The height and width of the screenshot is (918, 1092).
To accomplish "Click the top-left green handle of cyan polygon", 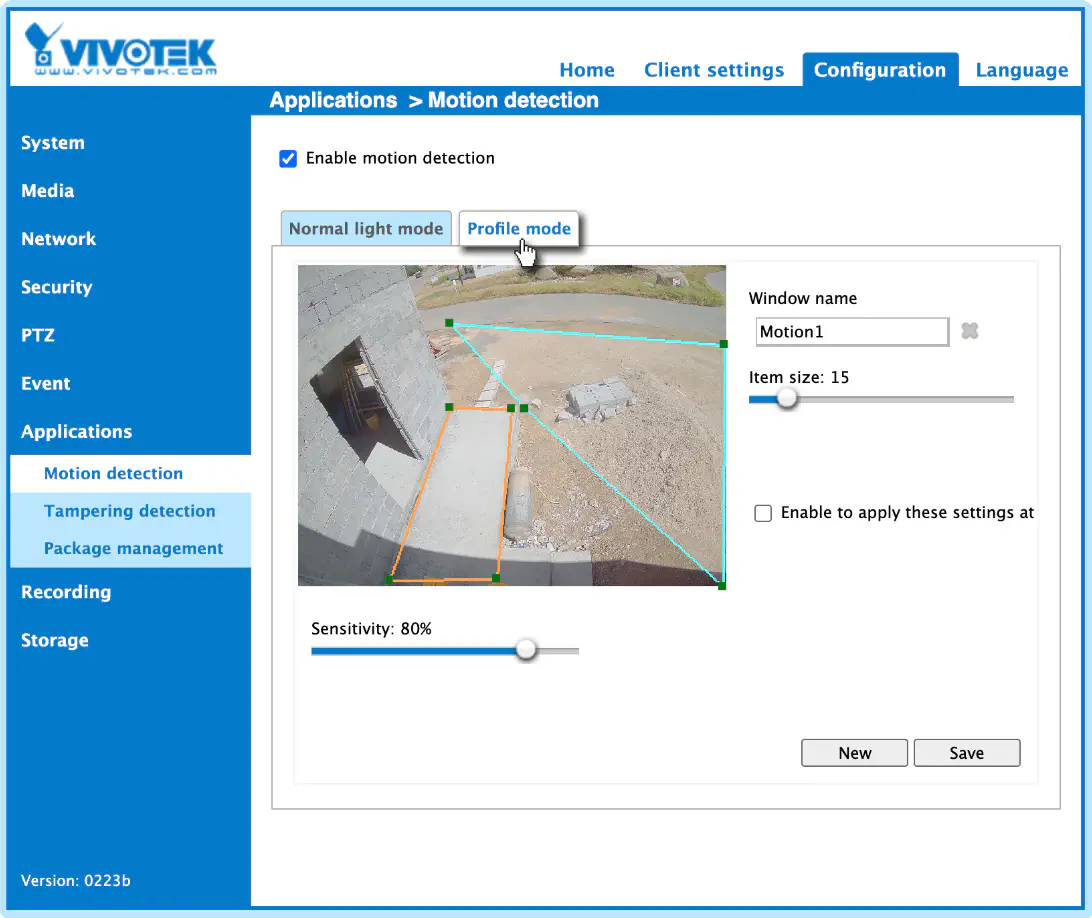I will click(x=449, y=323).
